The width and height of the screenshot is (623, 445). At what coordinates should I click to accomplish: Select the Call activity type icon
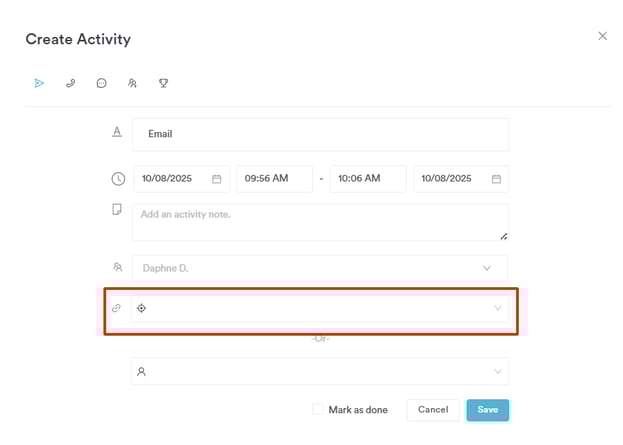pyautogui.click(x=70, y=83)
